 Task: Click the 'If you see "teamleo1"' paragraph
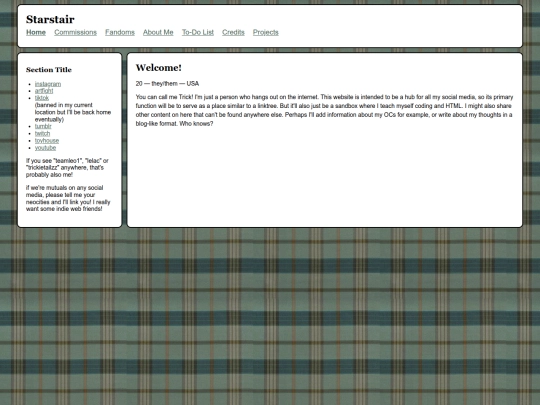pyautogui.click(x=67, y=168)
